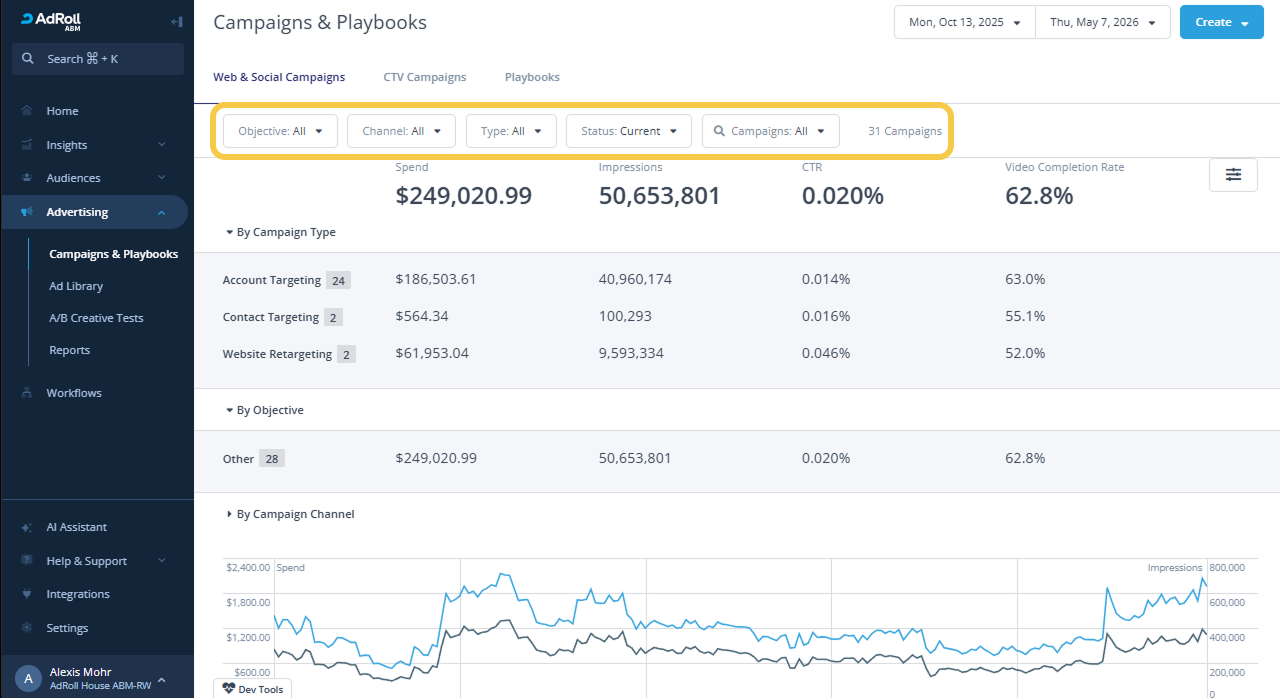Open the start date Mon, Oct 13, 2025 picker
1280x698 pixels.
[964, 22]
